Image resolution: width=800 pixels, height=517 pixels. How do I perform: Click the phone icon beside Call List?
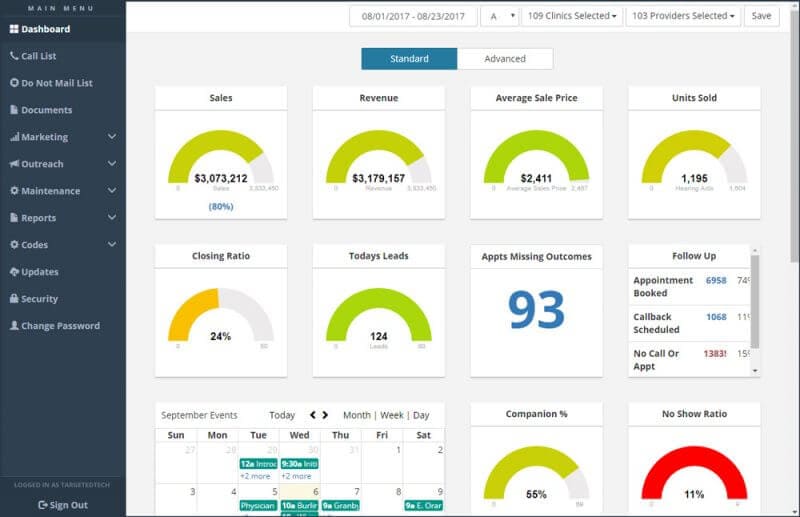pos(14,56)
